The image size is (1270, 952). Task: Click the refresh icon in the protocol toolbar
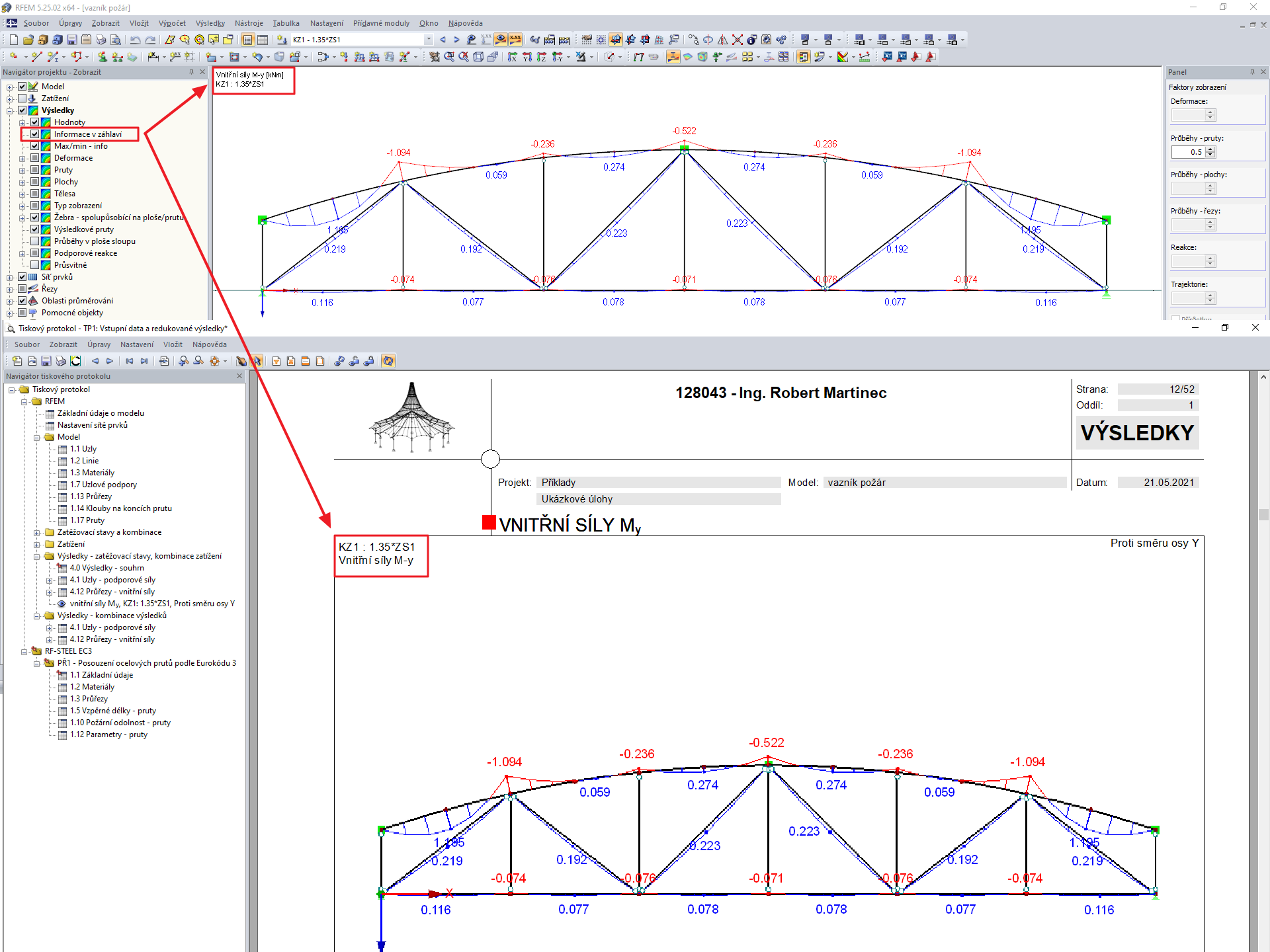75,361
